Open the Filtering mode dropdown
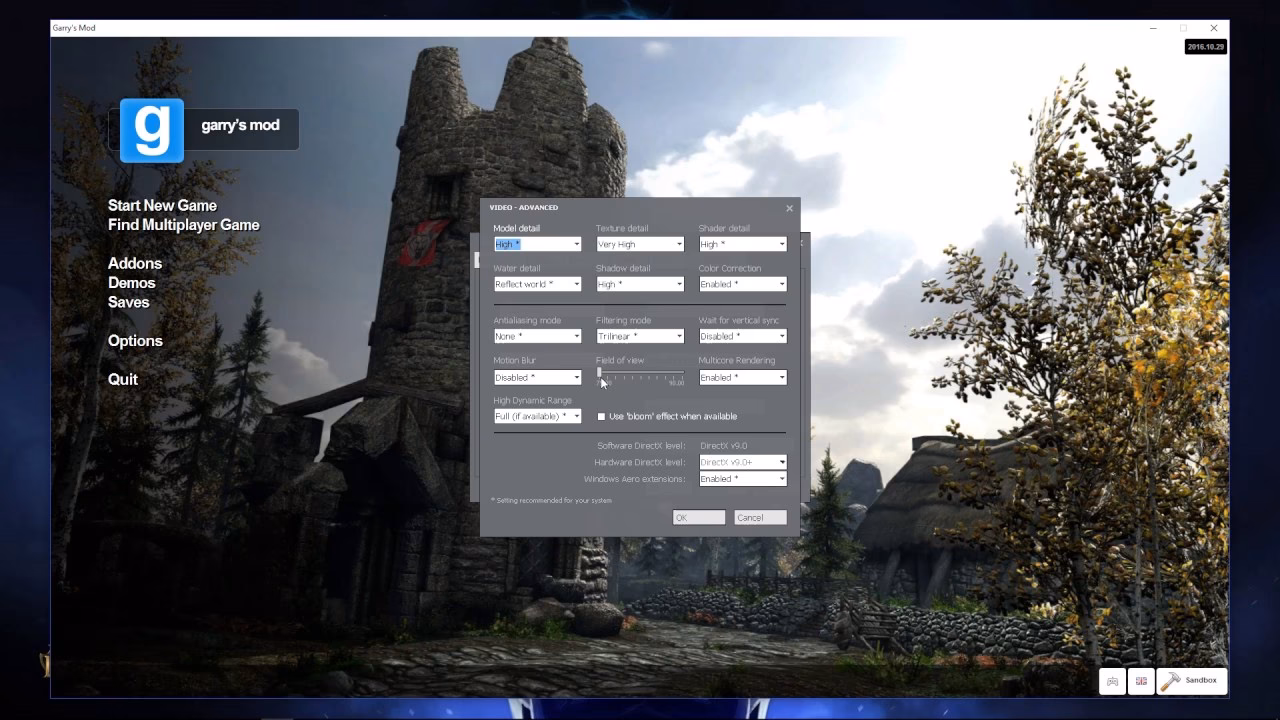This screenshot has width=1280, height=720. pyautogui.click(x=640, y=336)
